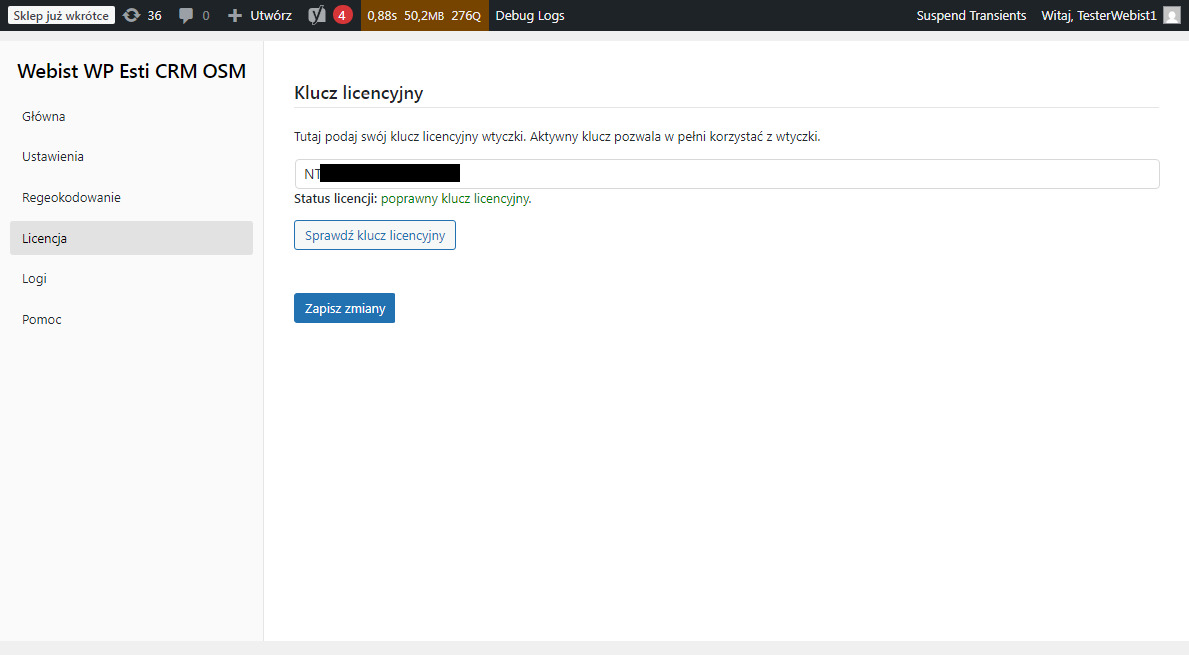Click the 'Zapisz zmiany' button
Viewport: 1189px width, 655px height.
(344, 308)
